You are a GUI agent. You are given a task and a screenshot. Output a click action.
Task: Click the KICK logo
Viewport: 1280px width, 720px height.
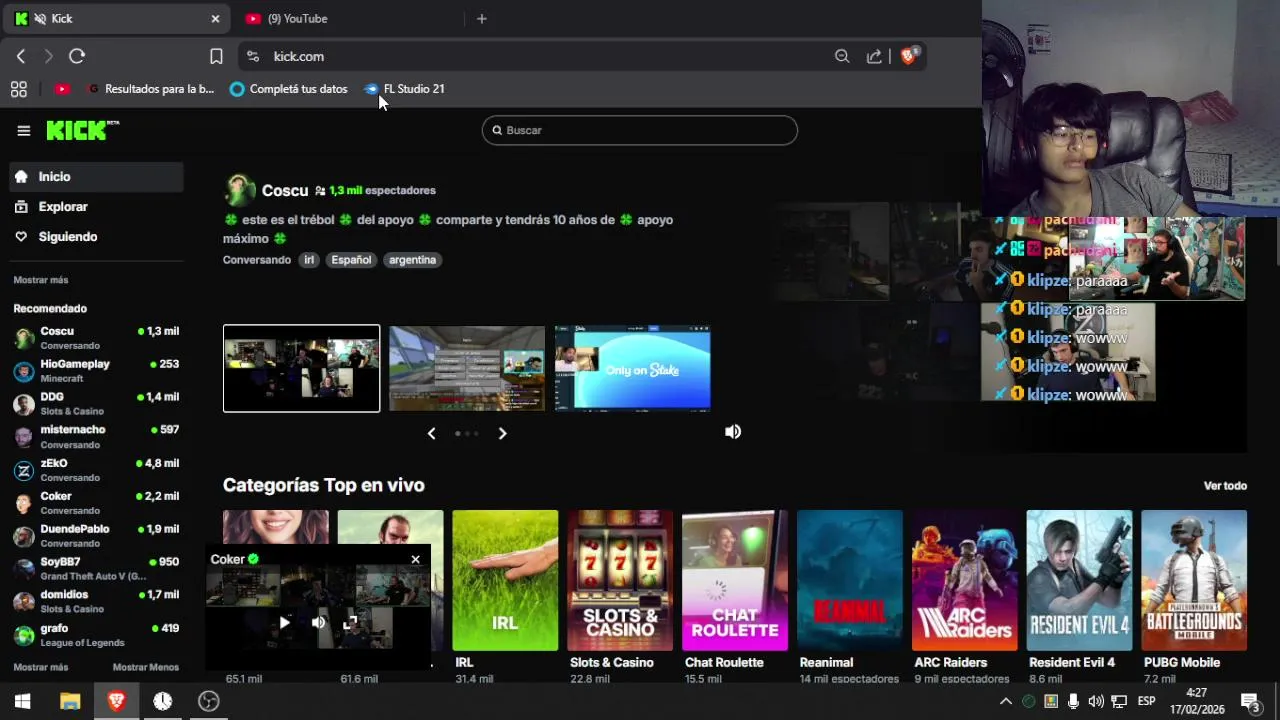click(82, 130)
